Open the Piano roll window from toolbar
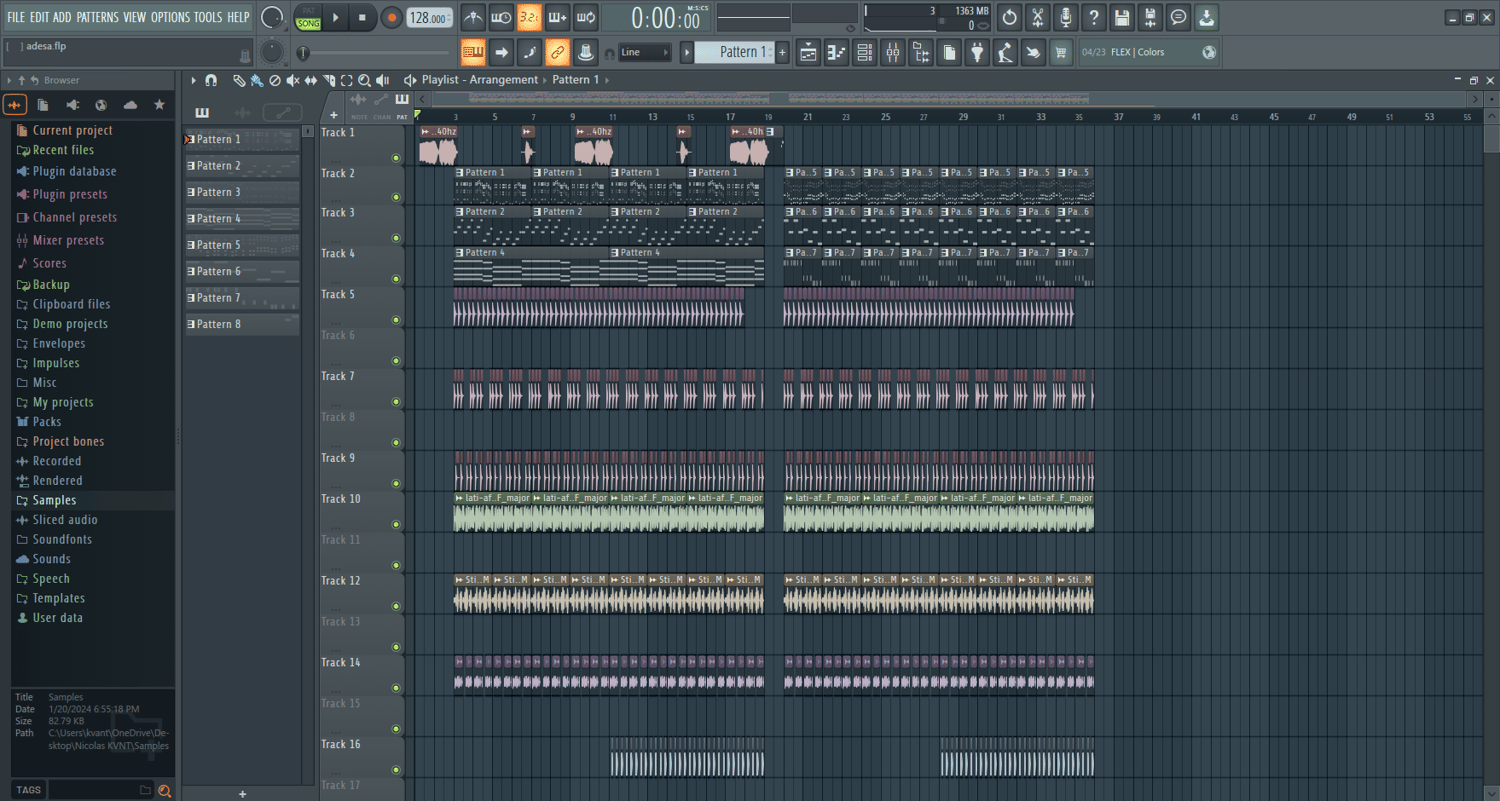This screenshot has width=1500, height=801. tap(836, 52)
